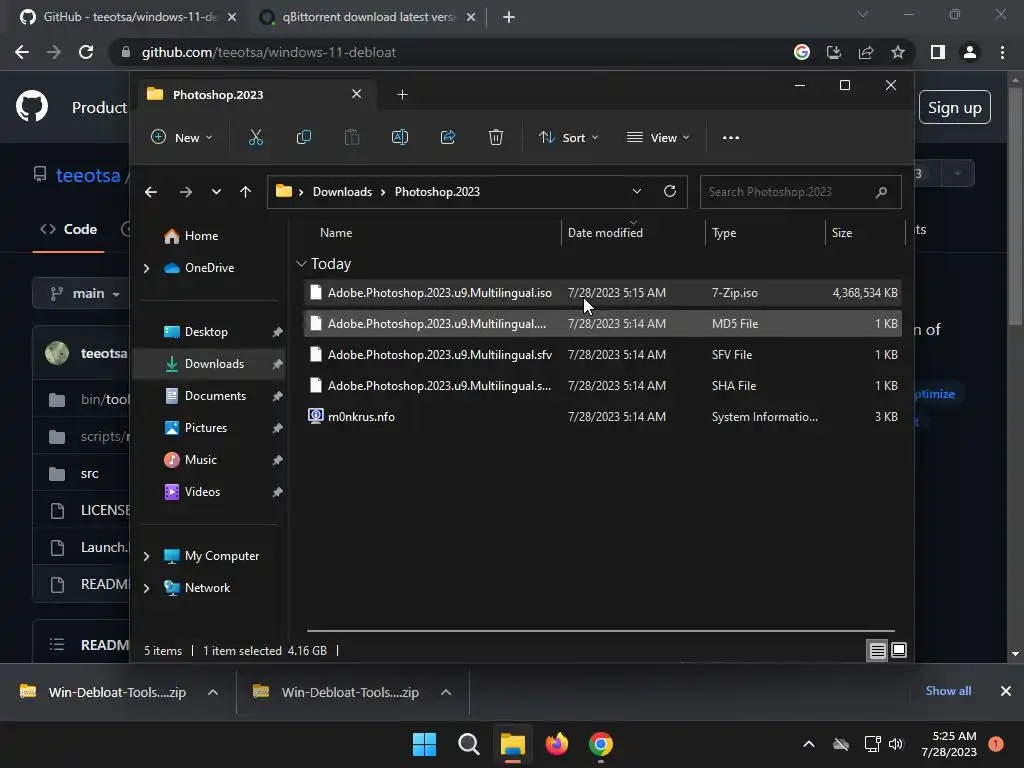1024x768 pixels.
Task: Select the Code tab on GitHub
Action: (x=69, y=229)
